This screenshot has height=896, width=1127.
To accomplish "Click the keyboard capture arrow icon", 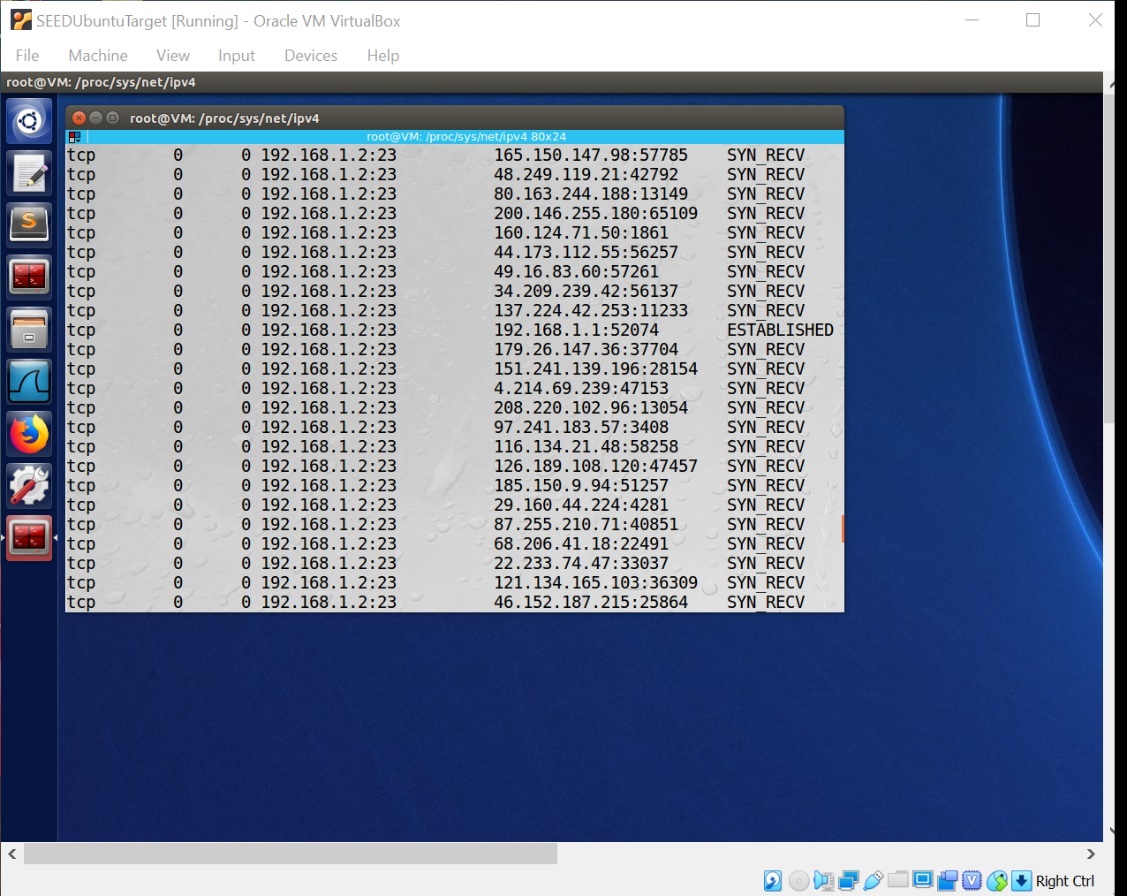I will 1021,880.
